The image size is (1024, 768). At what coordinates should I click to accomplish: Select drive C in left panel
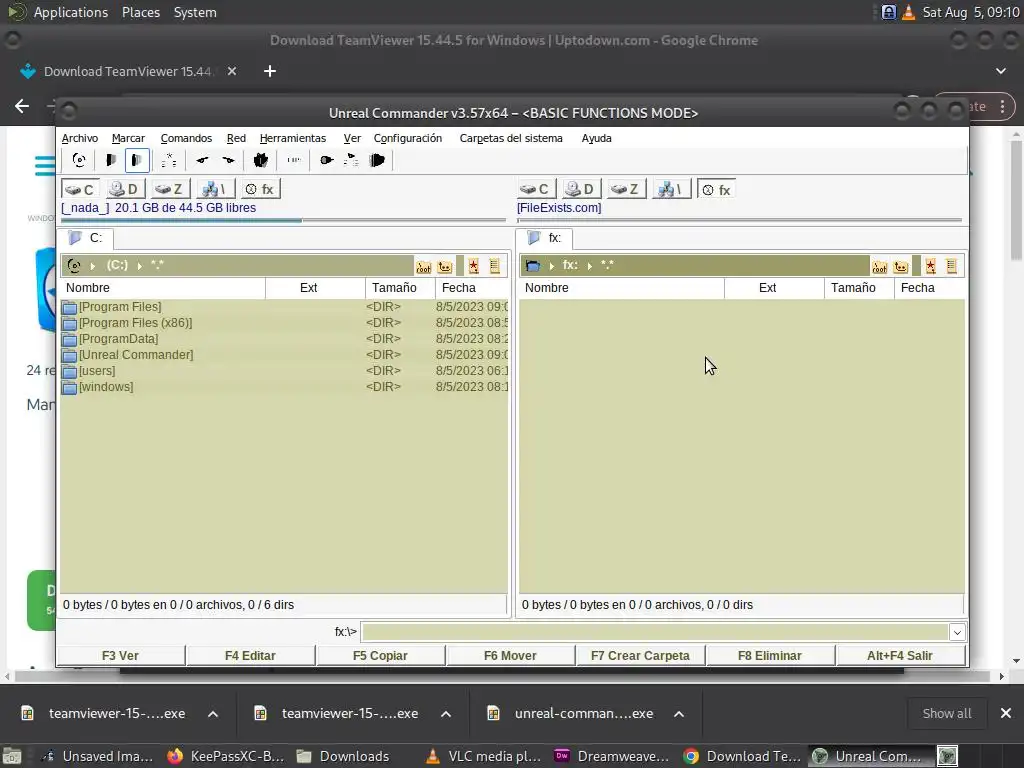click(x=80, y=189)
